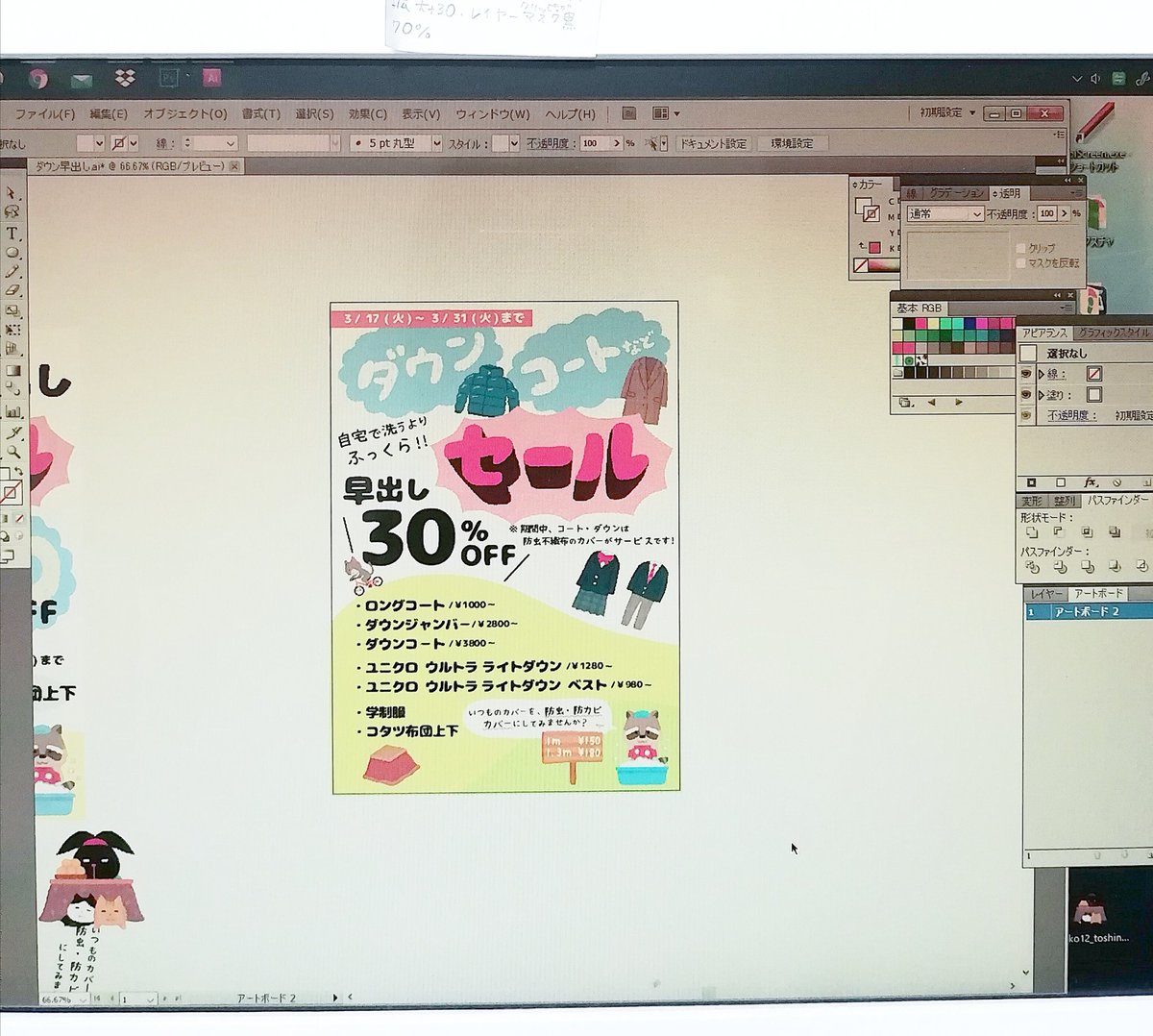Select the Perspective Grid tool
The height and width of the screenshot is (1036, 1153).
(13, 348)
